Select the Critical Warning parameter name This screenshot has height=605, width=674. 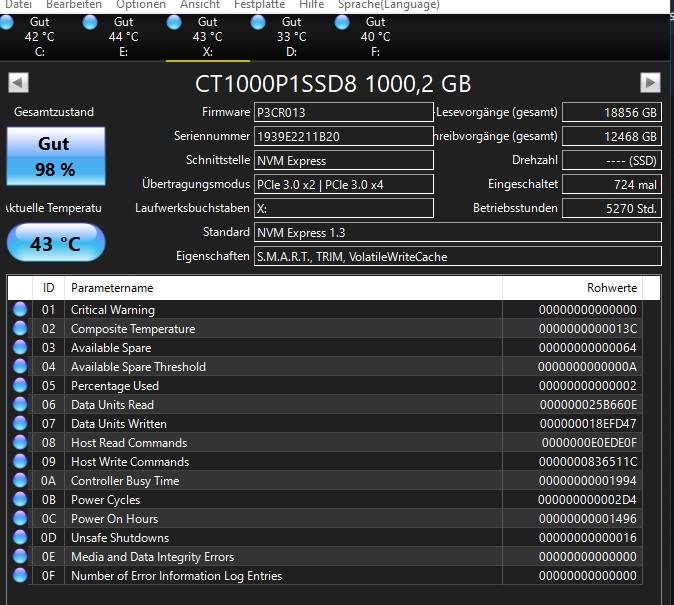click(113, 310)
